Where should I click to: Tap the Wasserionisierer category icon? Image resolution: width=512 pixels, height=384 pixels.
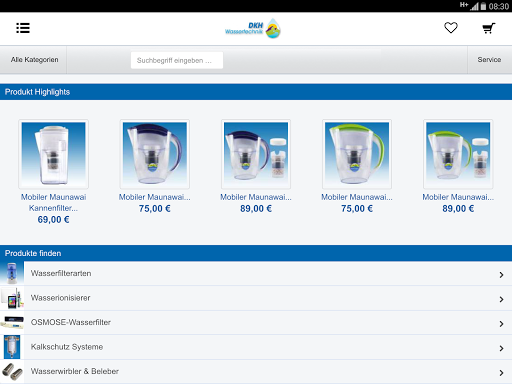coord(12,298)
